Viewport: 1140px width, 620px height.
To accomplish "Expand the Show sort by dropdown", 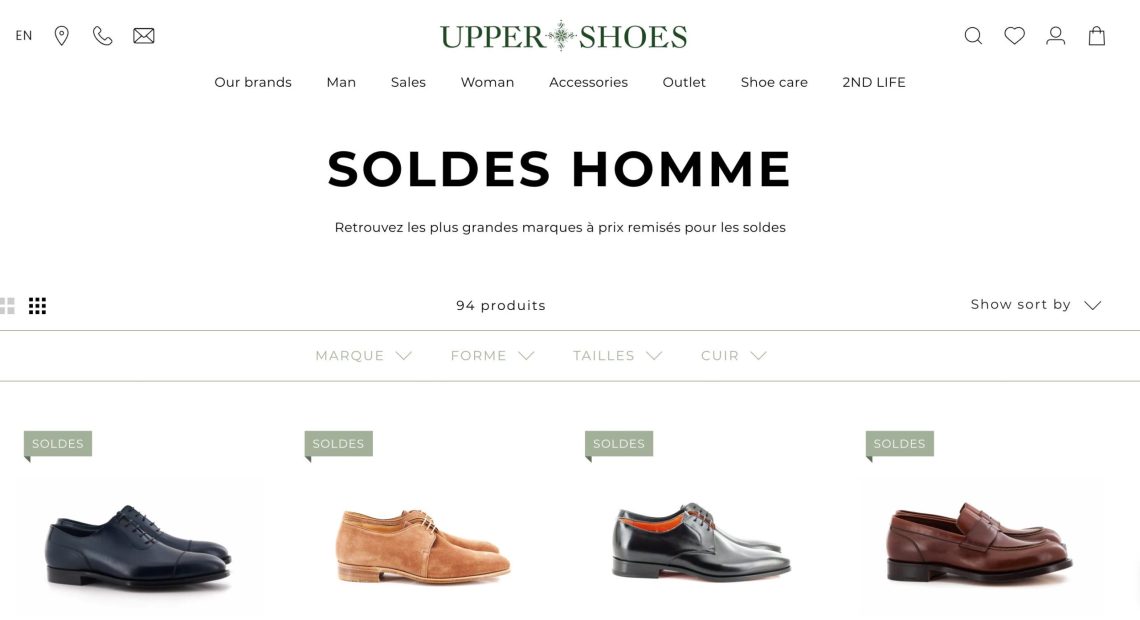I will [x=1035, y=305].
